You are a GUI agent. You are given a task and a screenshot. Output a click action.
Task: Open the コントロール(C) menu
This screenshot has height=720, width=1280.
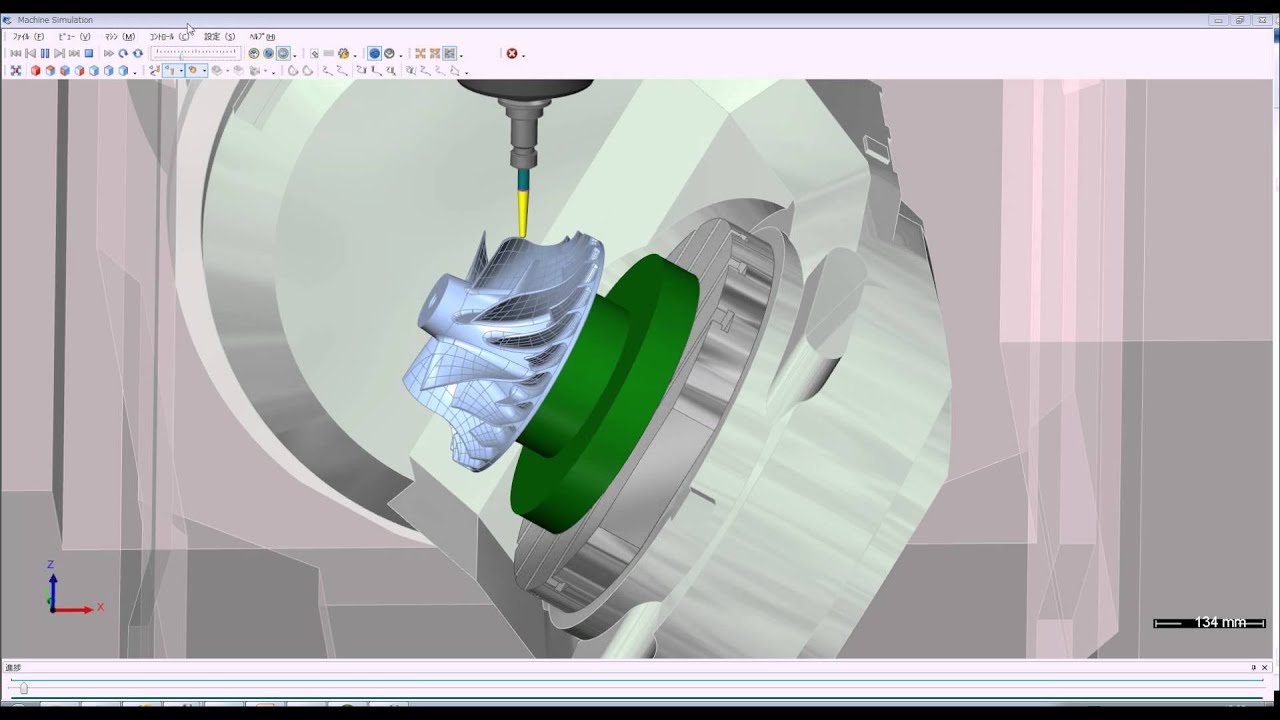[169, 37]
